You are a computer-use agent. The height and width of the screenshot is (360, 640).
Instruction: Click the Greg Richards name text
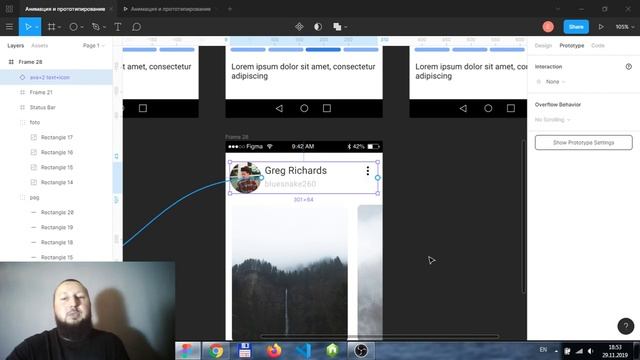click(x=296, y=171)
